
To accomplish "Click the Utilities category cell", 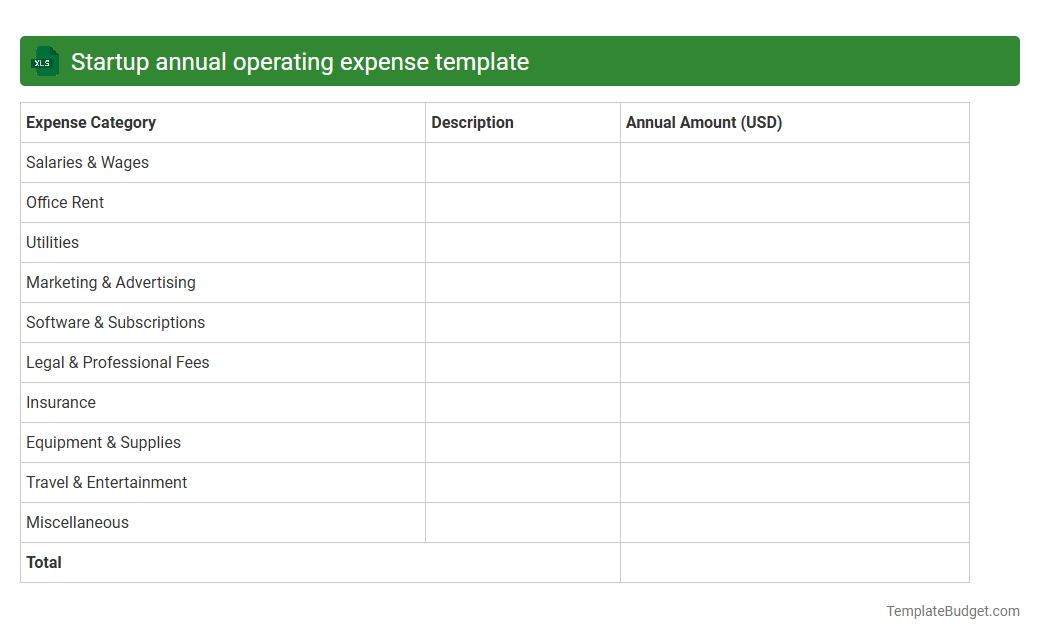I will 52,242.
